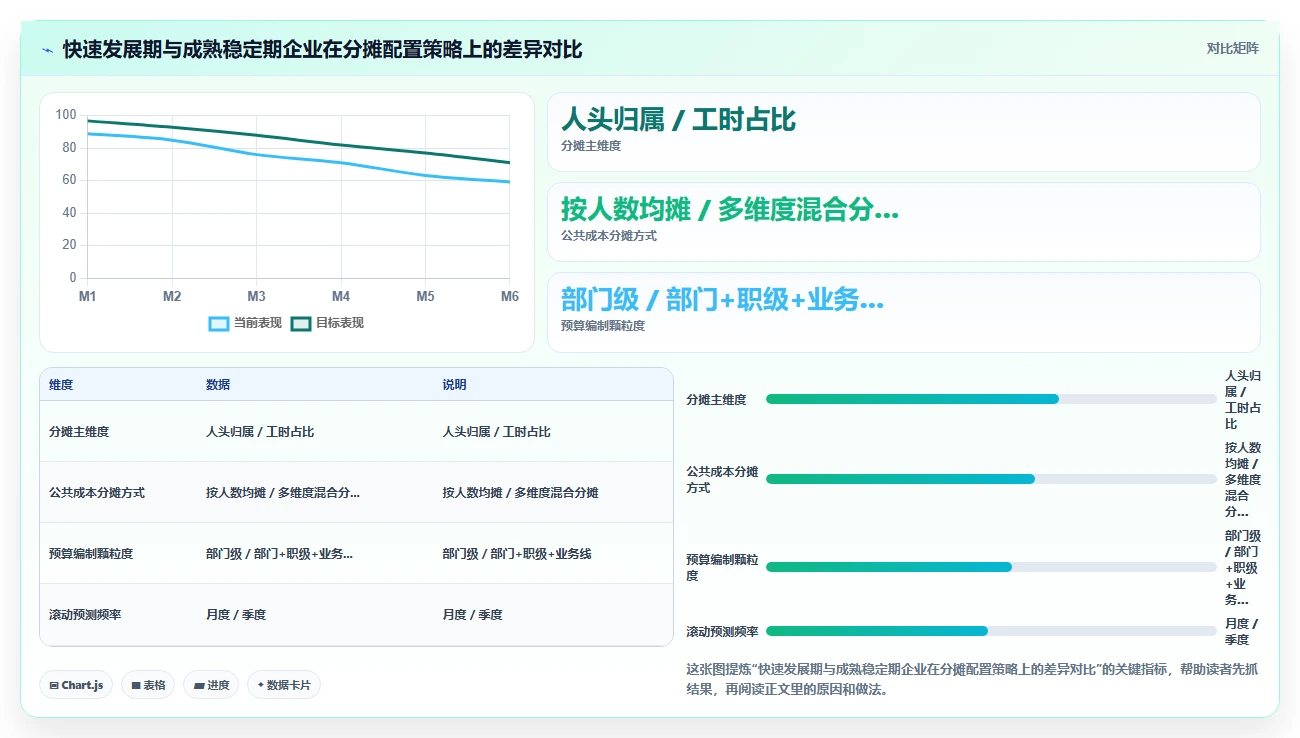Open the 部门级 / 部门+职级+业务... card
Image resolution: width=1300 pixels, height=738 pixels.
[x=904, y=312]
